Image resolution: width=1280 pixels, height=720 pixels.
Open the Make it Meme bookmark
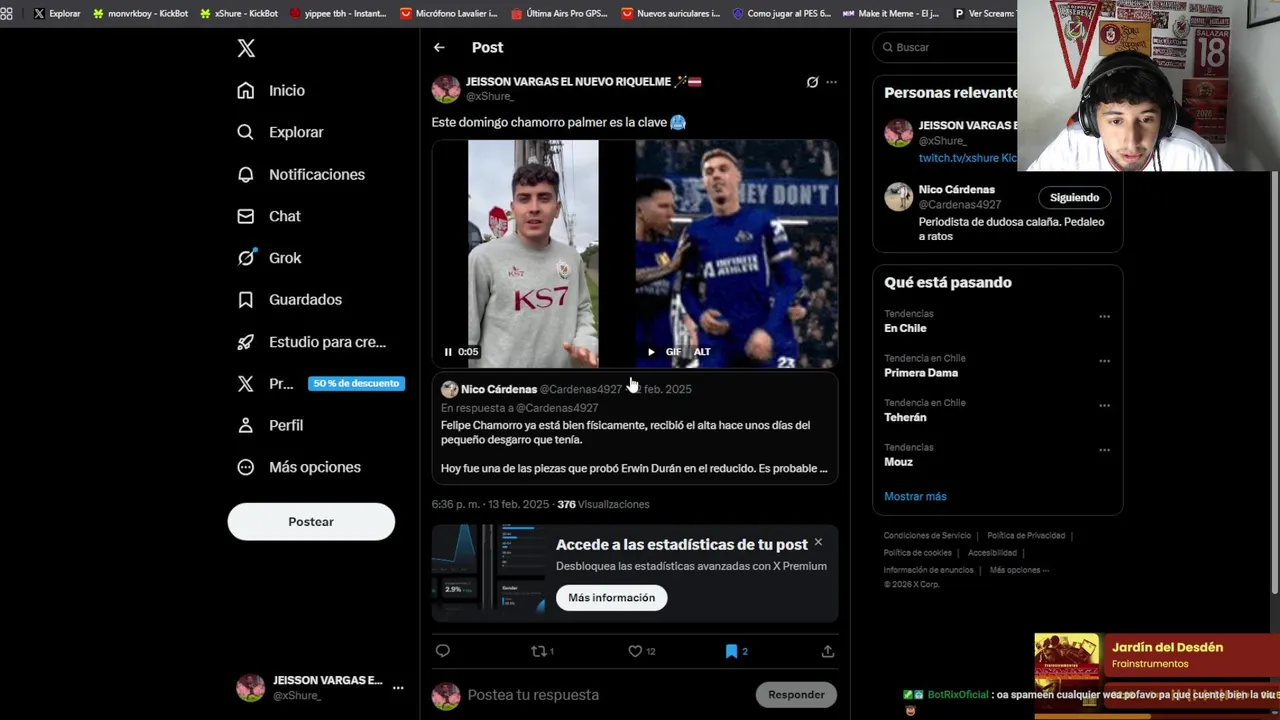[x=890, y=13]
